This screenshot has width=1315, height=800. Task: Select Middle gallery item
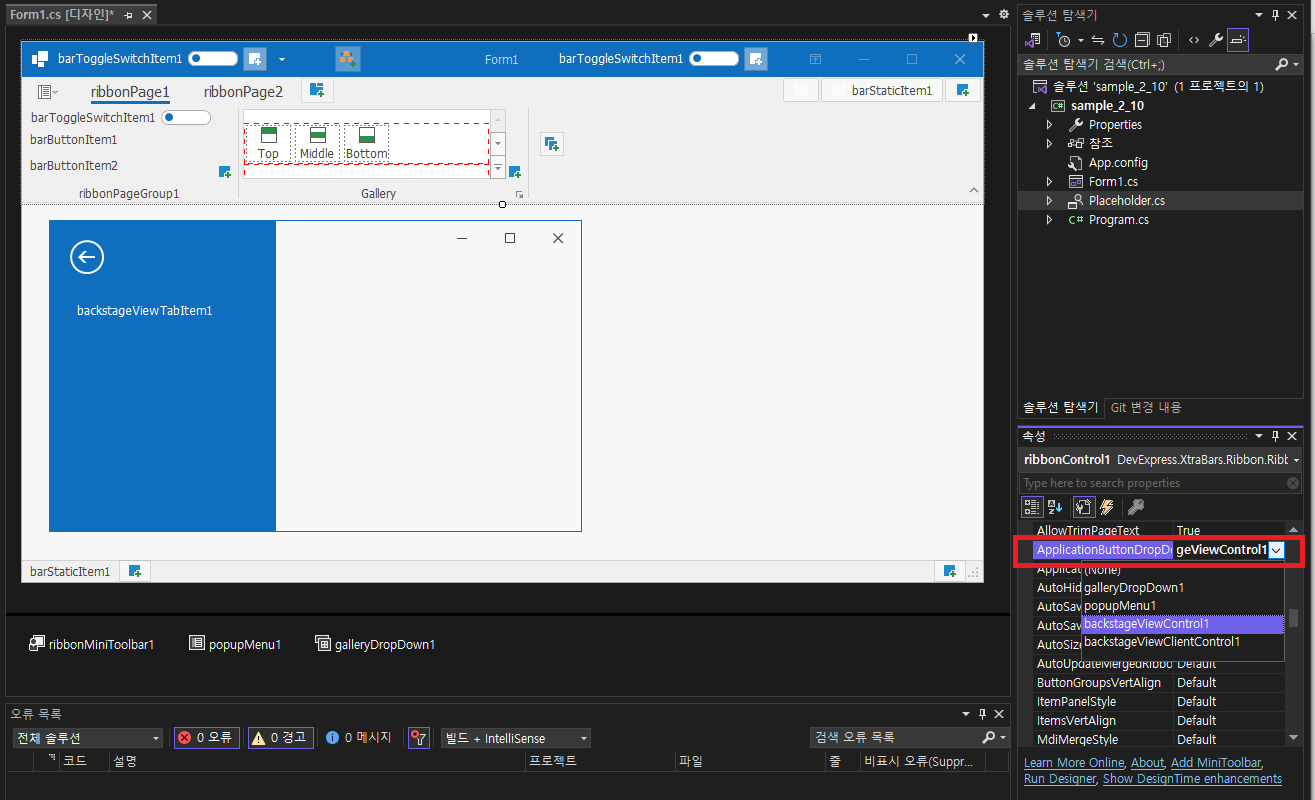pyautogui.click(x=317, y=143)
